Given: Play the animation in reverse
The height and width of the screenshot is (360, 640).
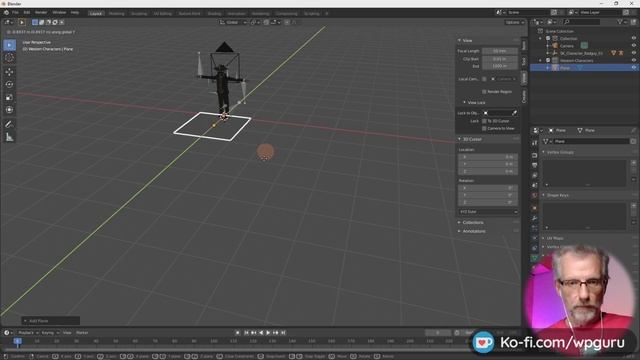Looking at the screenshot, I should (x=261, y=333).
